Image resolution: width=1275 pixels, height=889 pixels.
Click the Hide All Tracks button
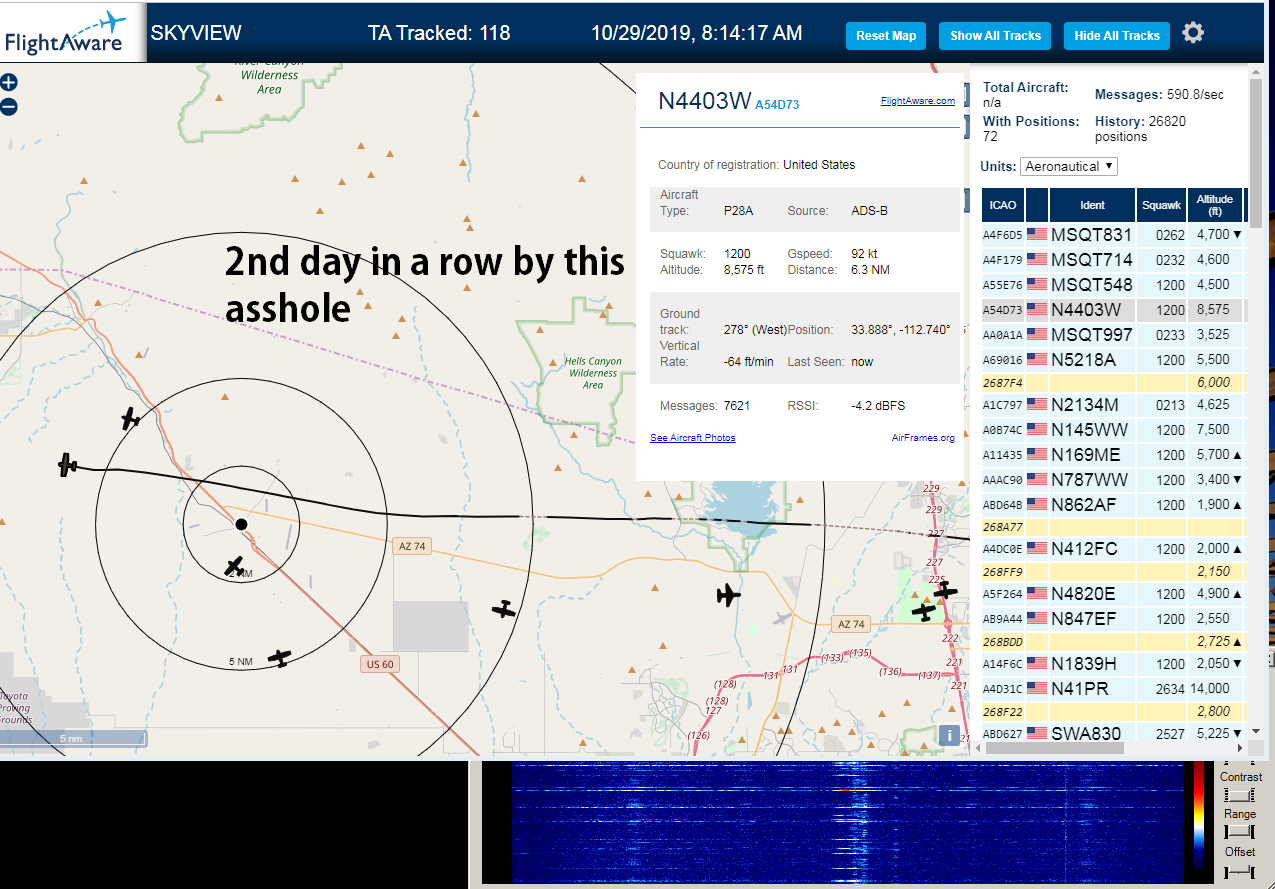pos(1117,35)
